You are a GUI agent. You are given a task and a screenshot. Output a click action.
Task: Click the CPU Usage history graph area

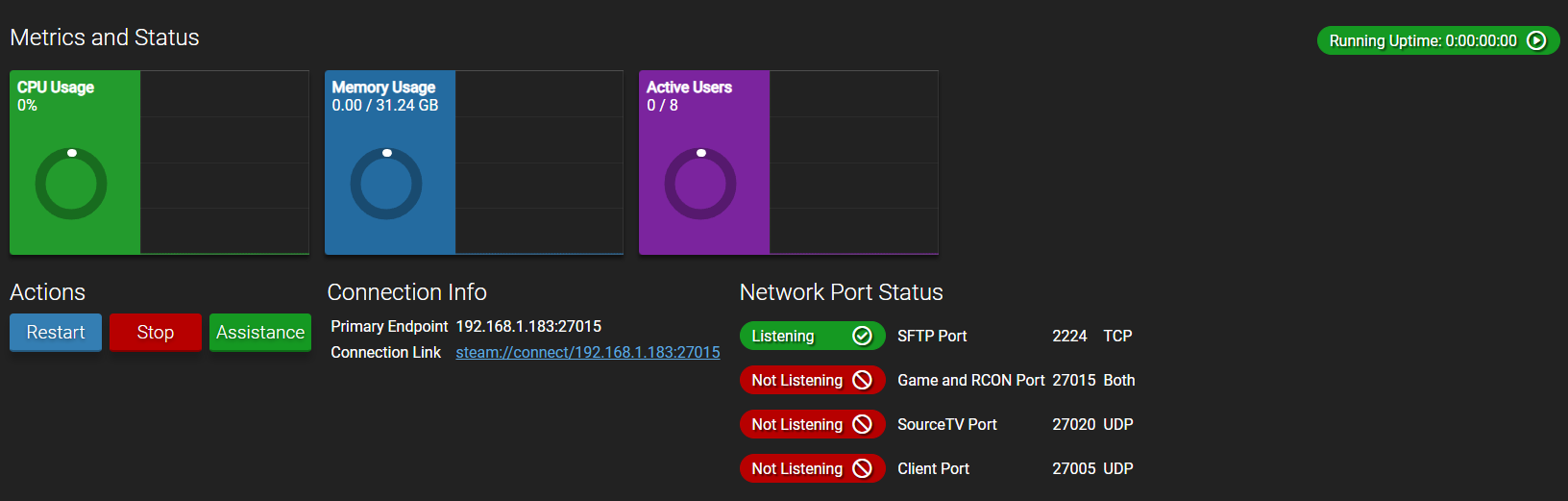[x=224, y=162]
